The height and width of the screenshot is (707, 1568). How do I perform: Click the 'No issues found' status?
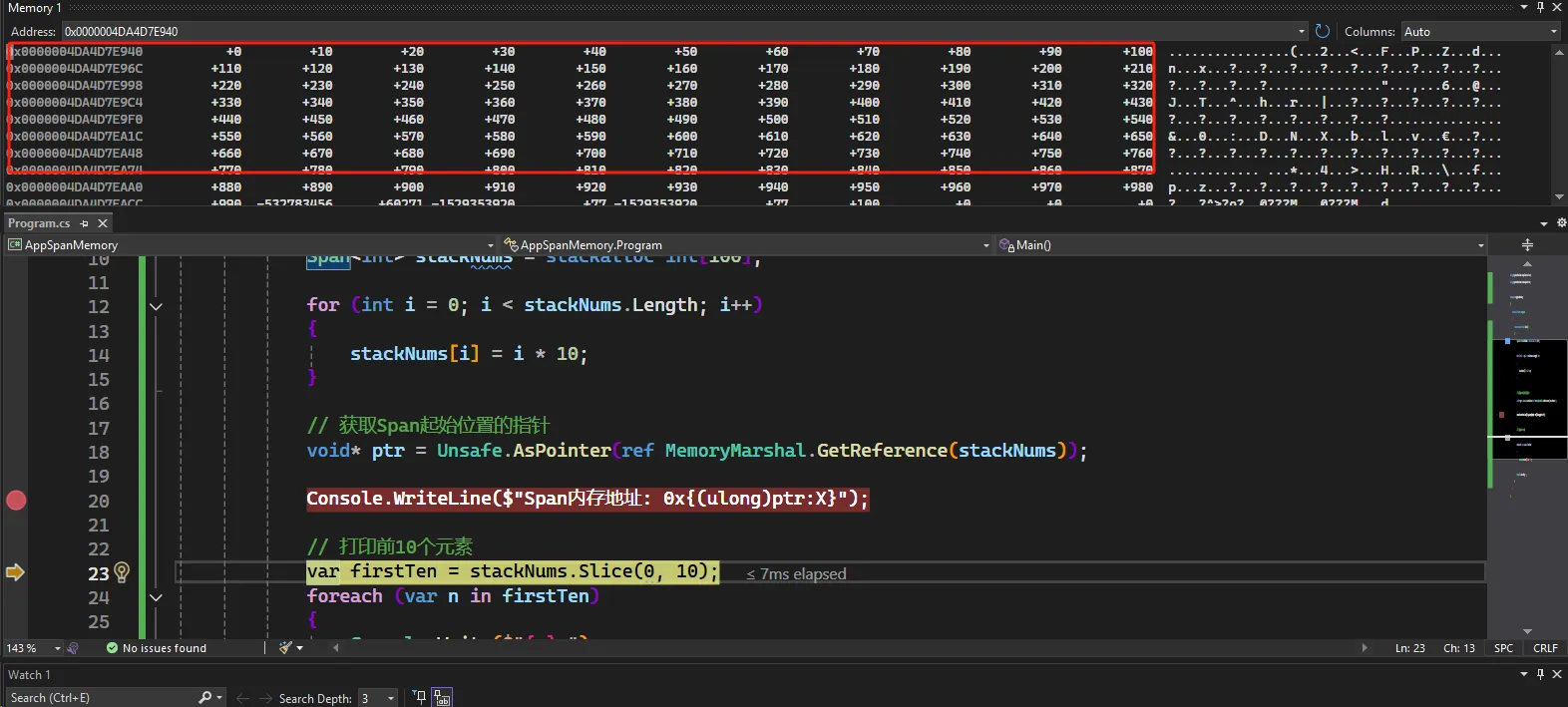[156, 648]
